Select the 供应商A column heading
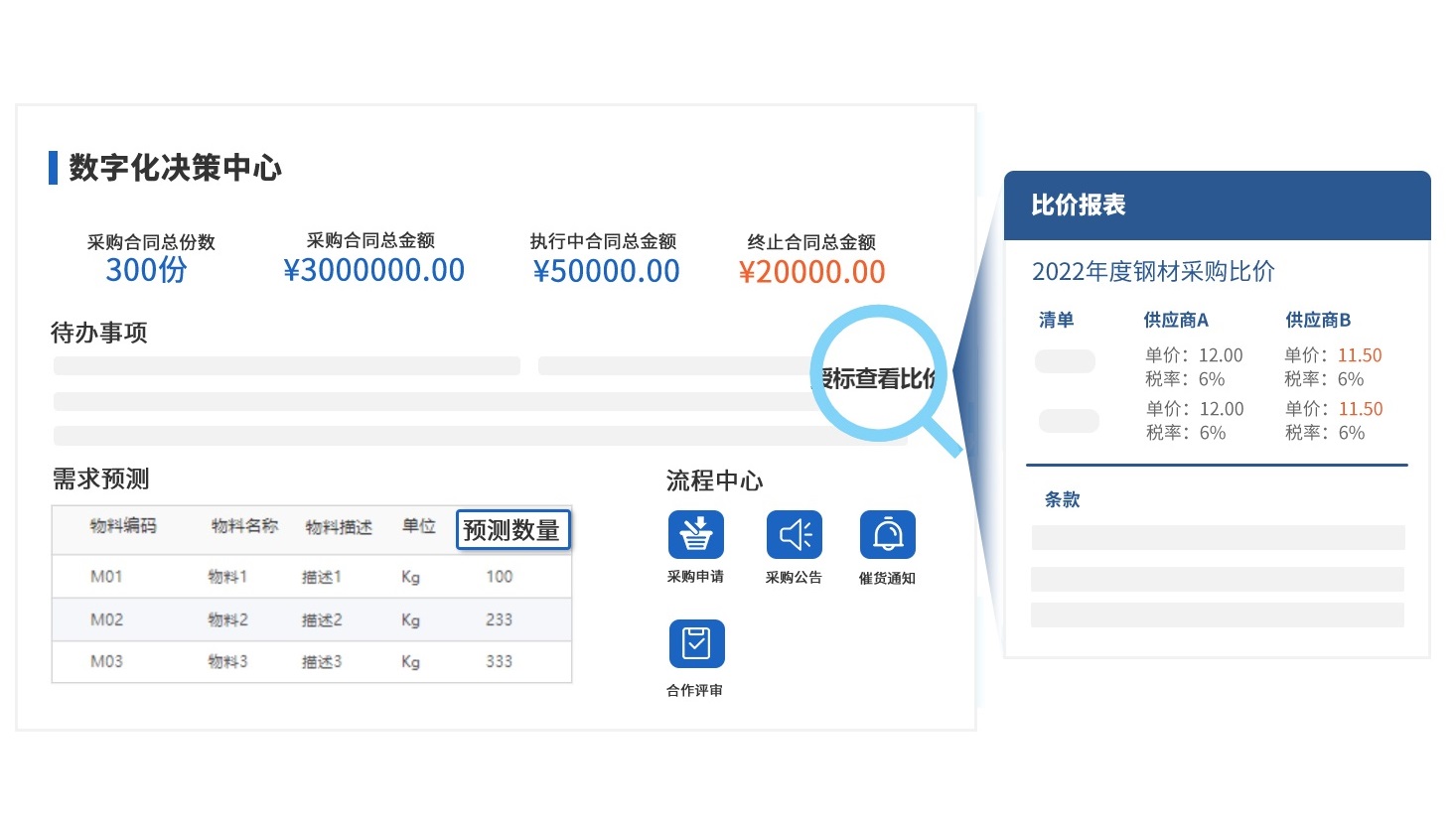1456x822 pixels. point(1175,320)
